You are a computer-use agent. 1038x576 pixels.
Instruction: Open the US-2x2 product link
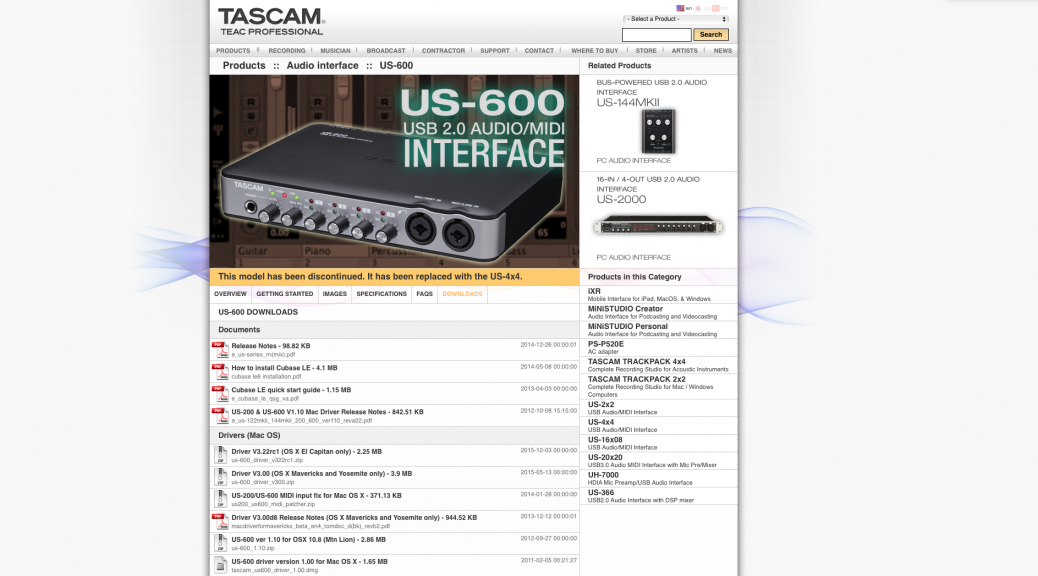point(601,405)
